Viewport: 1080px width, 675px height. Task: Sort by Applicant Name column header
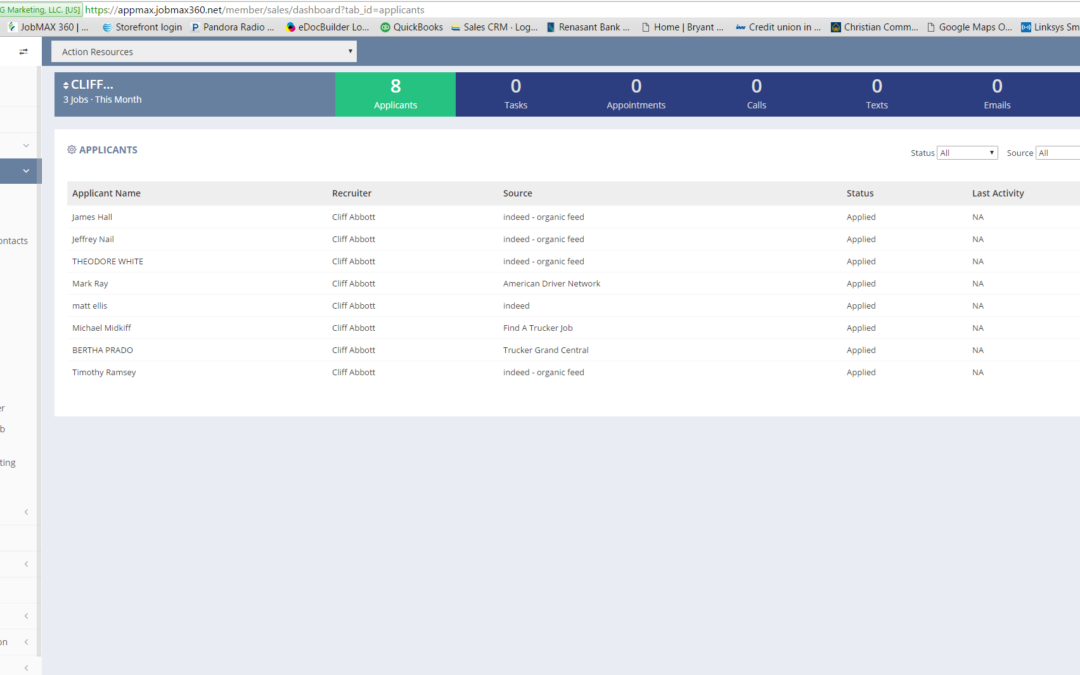106,193
